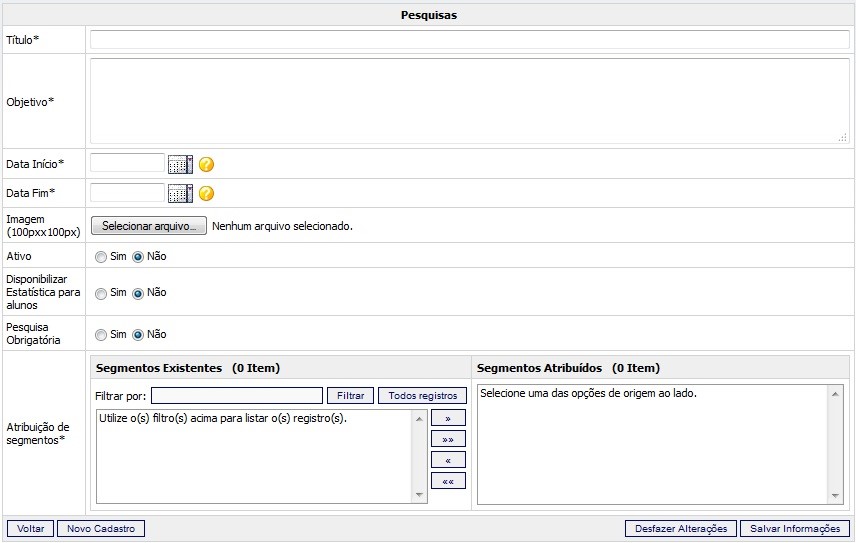856x543 pixels.
Task: Click into the Título text field
Action: [469, 39]
